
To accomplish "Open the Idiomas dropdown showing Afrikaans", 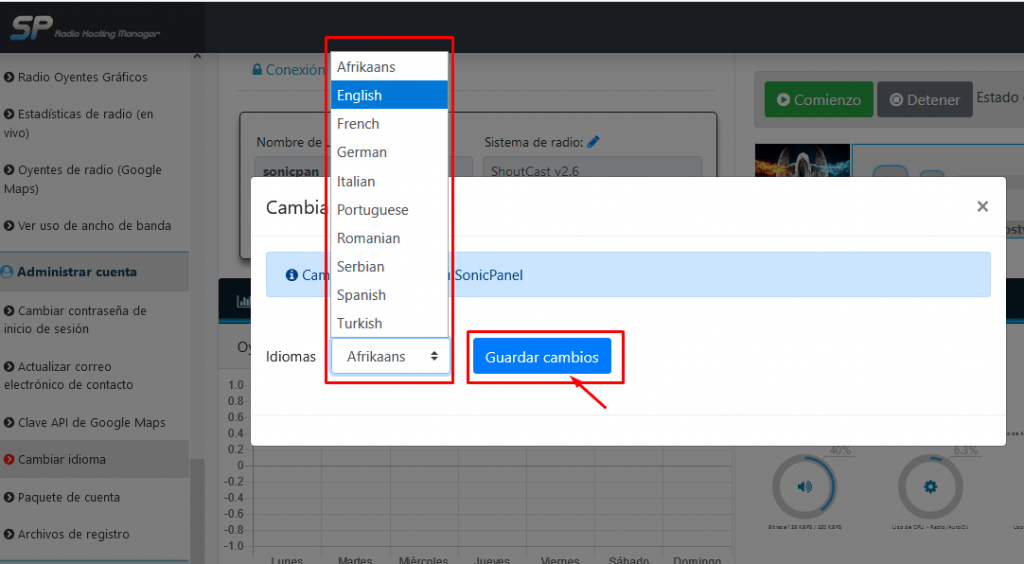I will click(391, 356).
